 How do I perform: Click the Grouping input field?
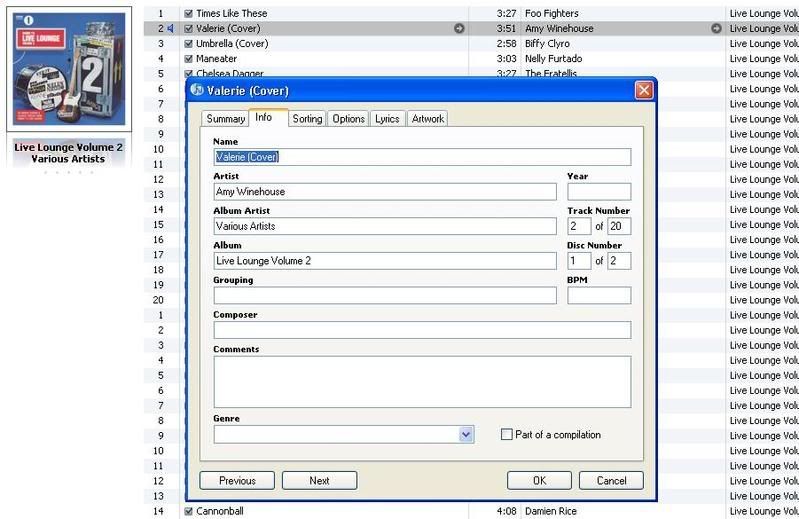(x=385, y=295)
